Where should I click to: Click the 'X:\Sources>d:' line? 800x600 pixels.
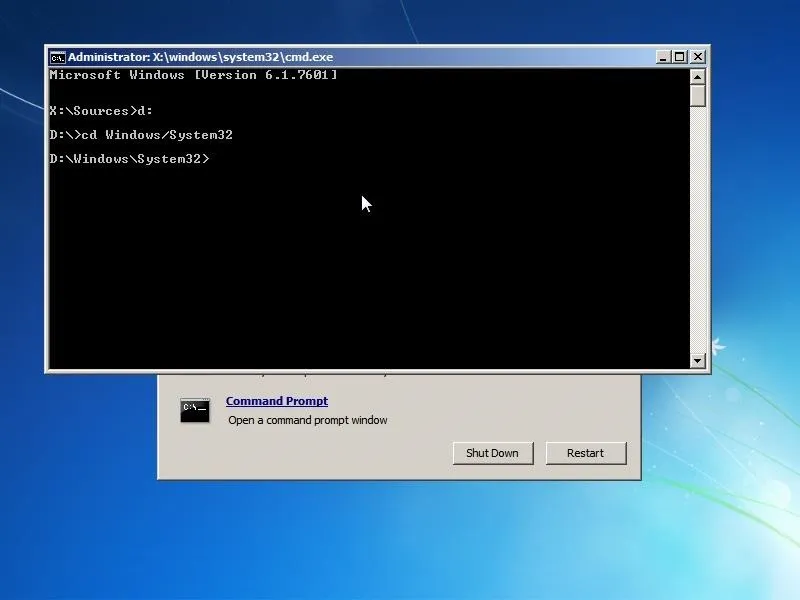[101, 111]
